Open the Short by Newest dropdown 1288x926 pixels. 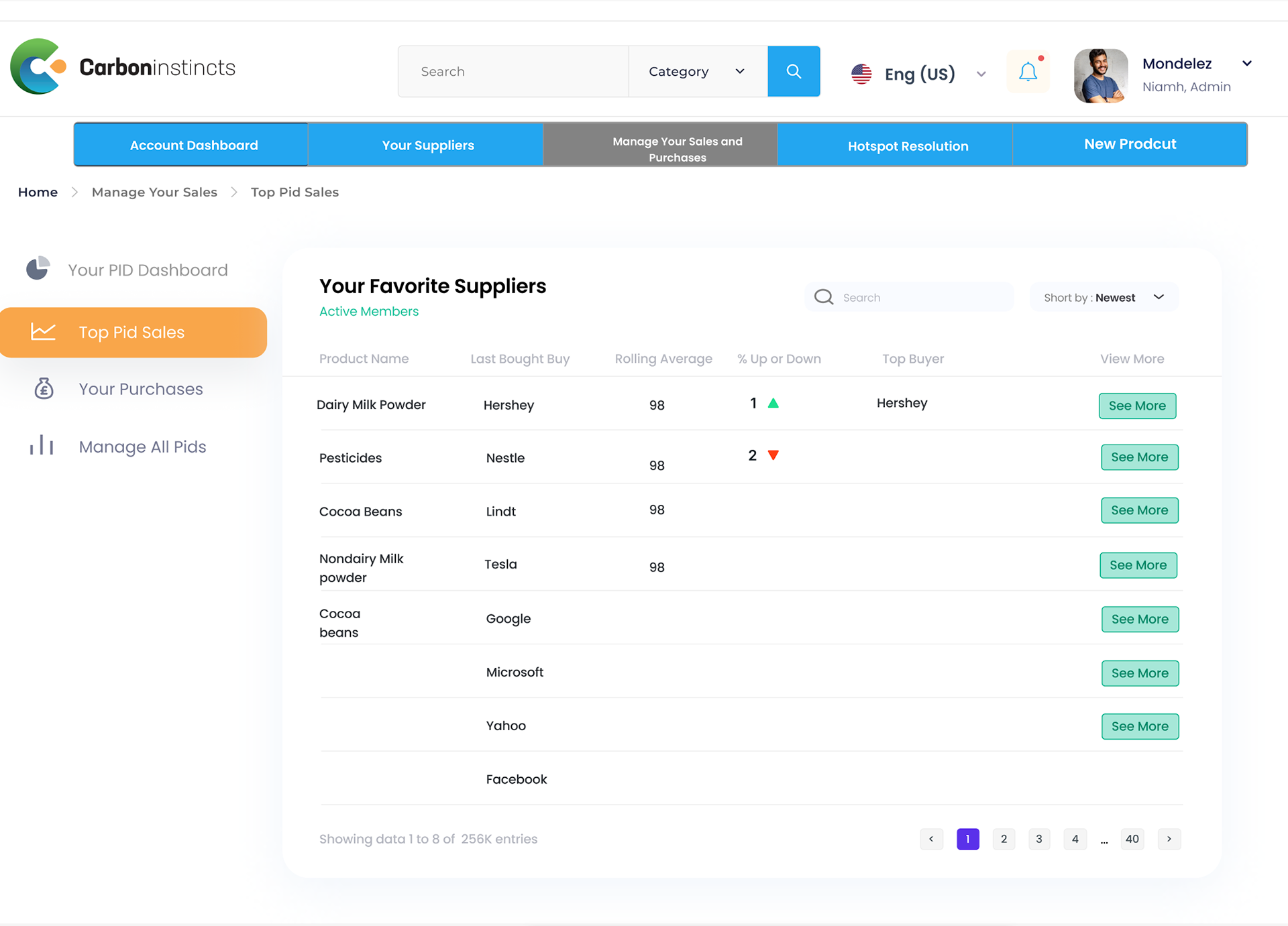point(1104,297)
